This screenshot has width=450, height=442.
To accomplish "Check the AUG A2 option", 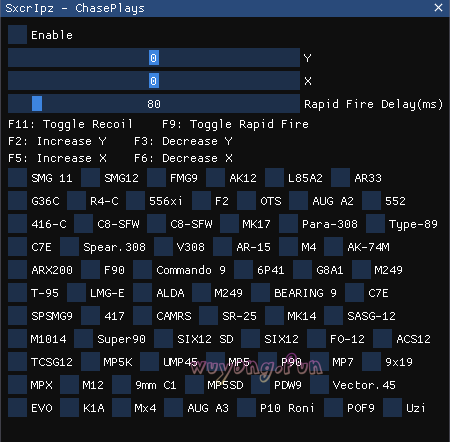I will pos(298,201).
